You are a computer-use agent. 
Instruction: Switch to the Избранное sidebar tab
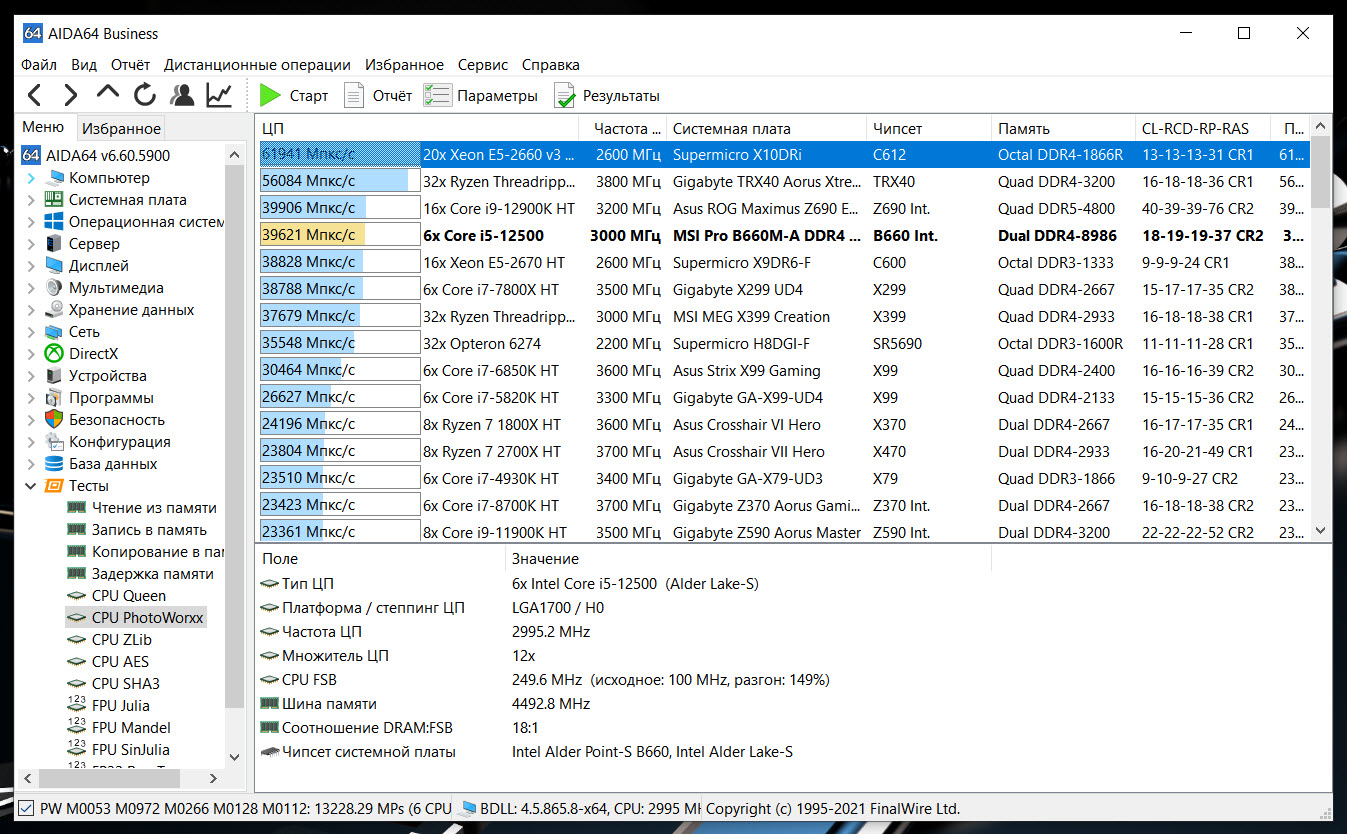[121, 128]
